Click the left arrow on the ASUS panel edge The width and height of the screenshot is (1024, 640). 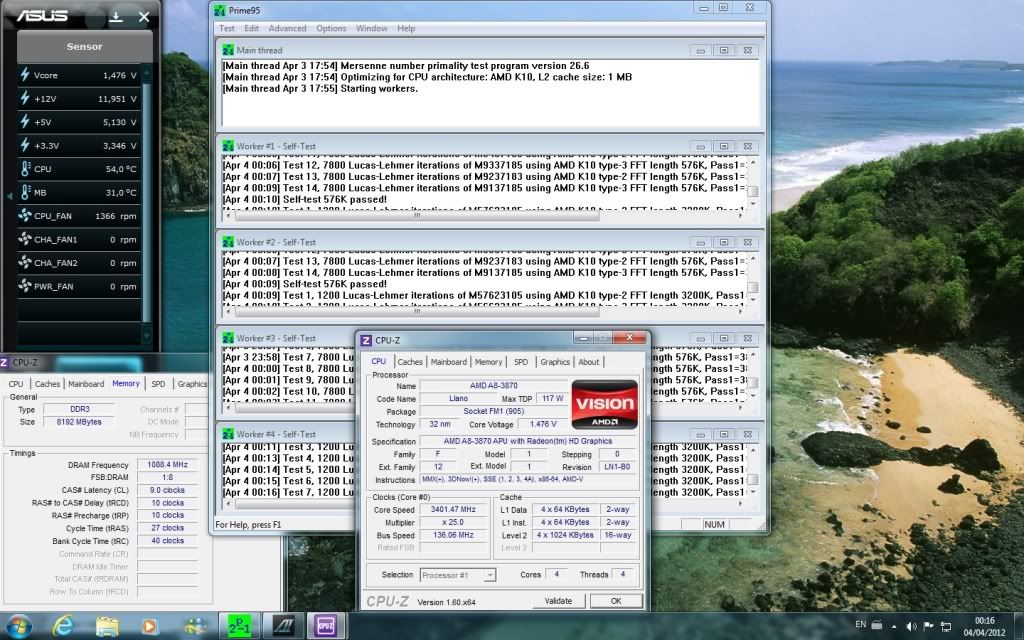click(9, 195)
